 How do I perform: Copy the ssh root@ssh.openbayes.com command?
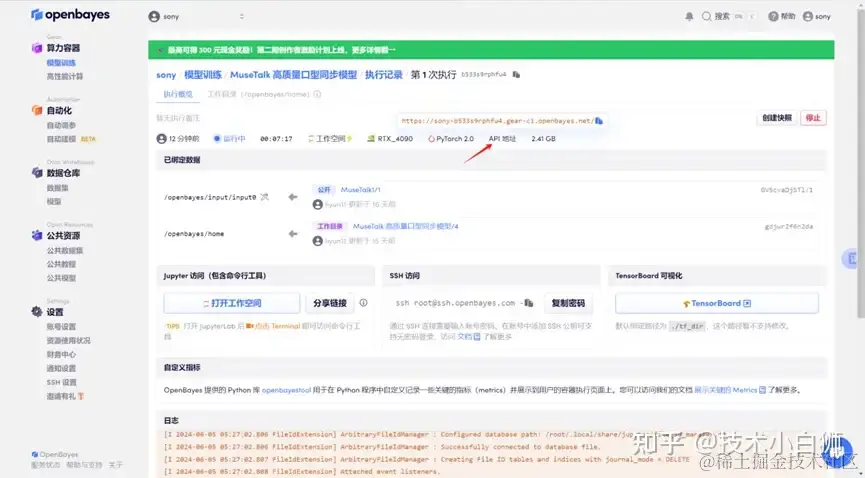529,303
